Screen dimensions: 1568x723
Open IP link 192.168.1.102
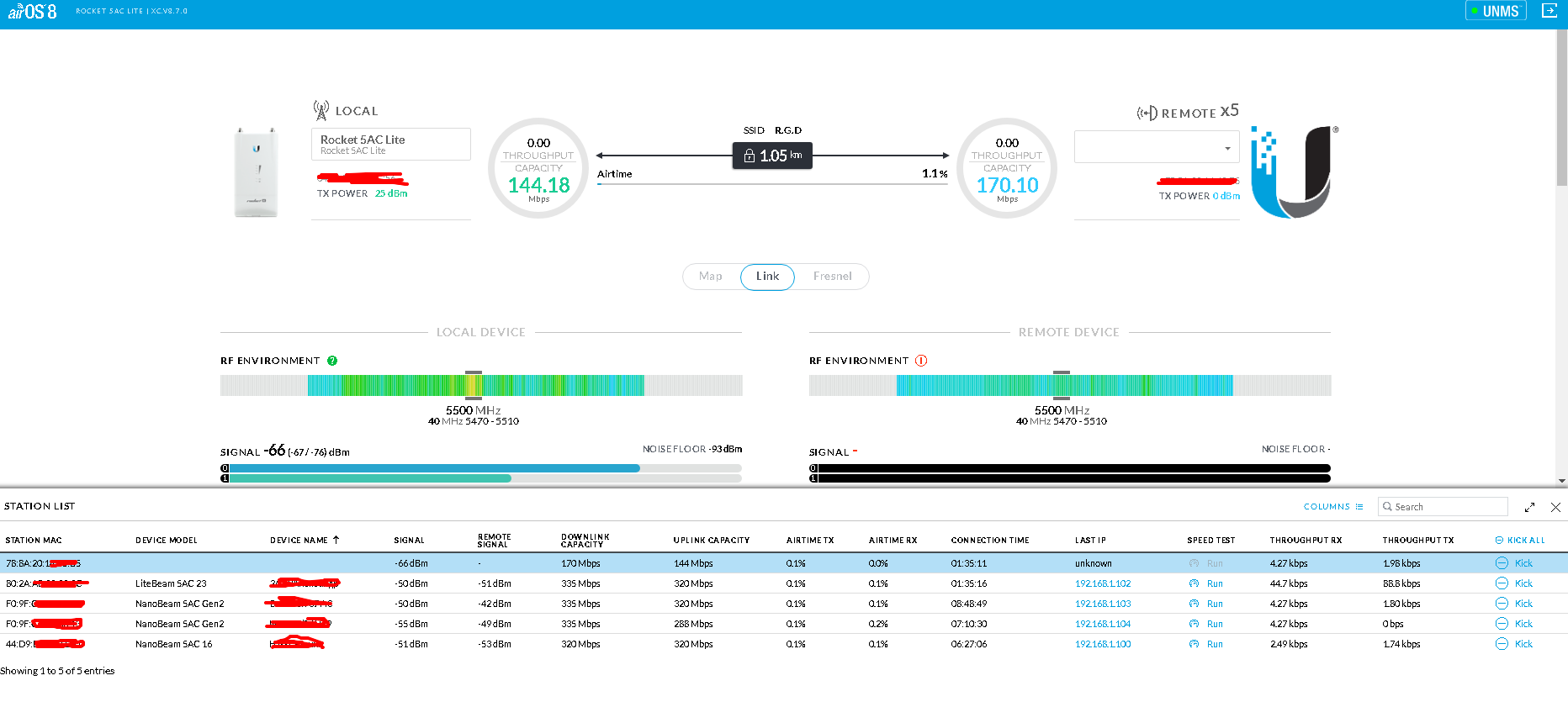coord(1103,583)
